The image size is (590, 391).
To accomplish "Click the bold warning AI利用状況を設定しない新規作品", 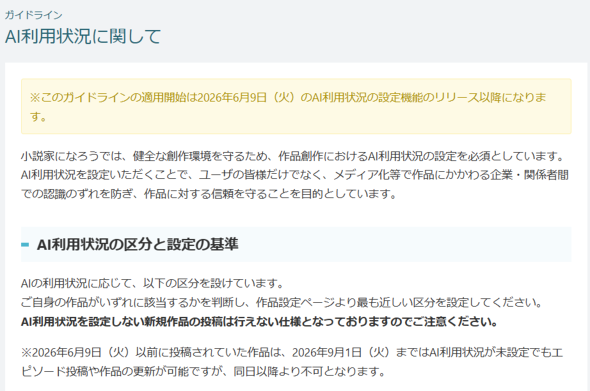I will (x=260, y=322).
